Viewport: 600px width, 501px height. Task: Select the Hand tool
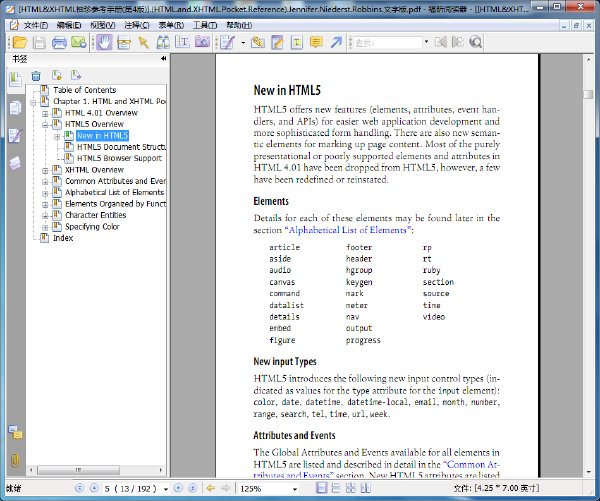(x=104, y=42)
